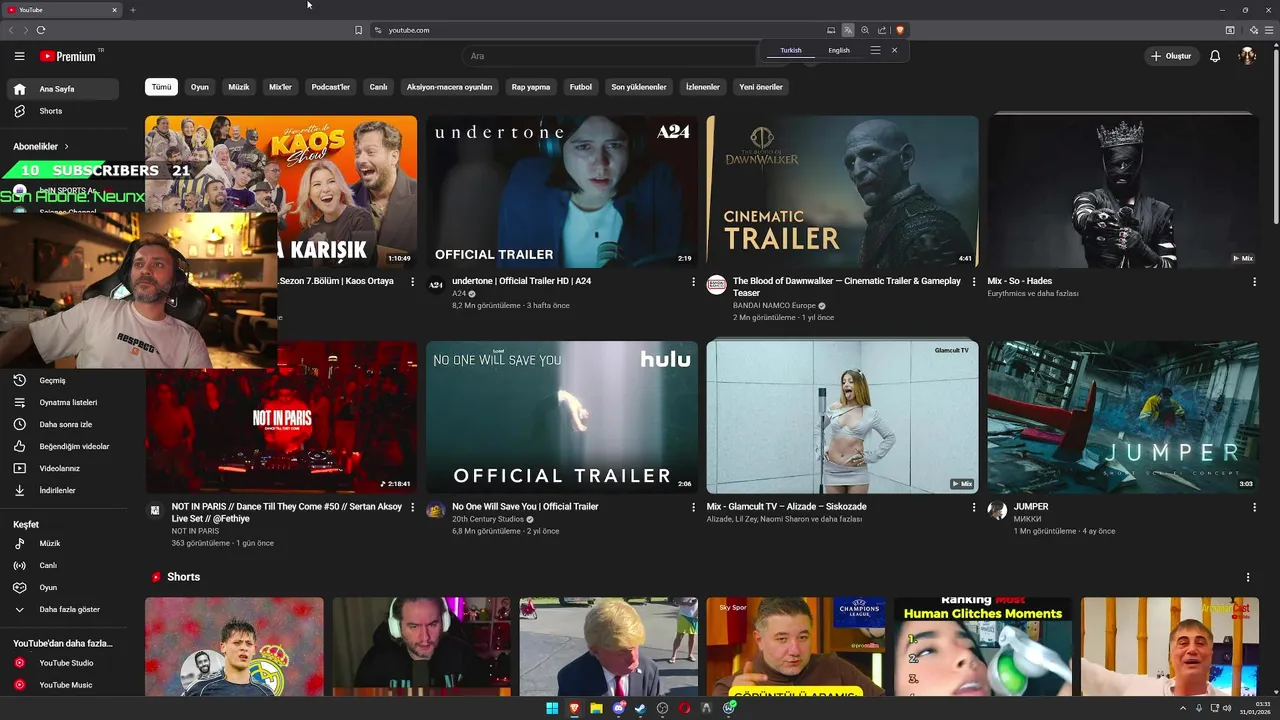This screenshot has height=720, width=1280.
Task: Toggle the browser sidebar panel icon
Action: (x=1230, y=30)
